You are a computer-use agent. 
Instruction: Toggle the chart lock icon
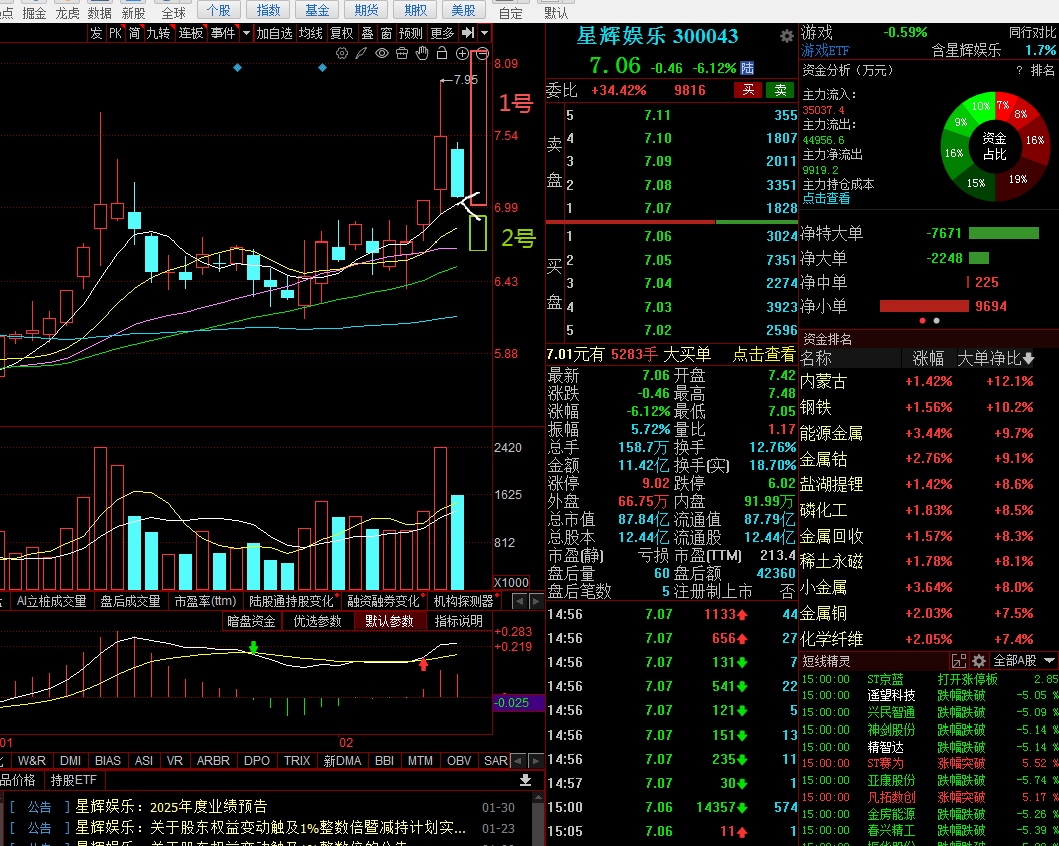coord(442,54)
